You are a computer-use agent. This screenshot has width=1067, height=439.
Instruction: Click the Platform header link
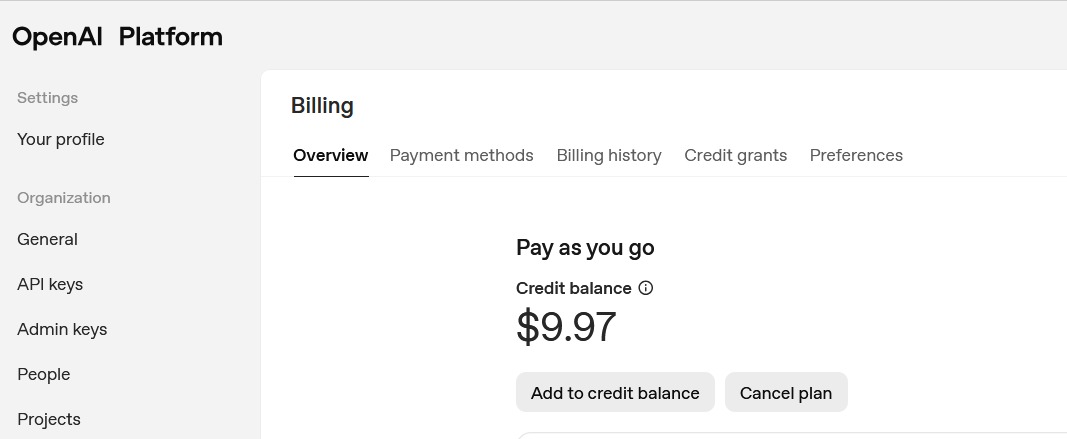click(x=170, y=37)
